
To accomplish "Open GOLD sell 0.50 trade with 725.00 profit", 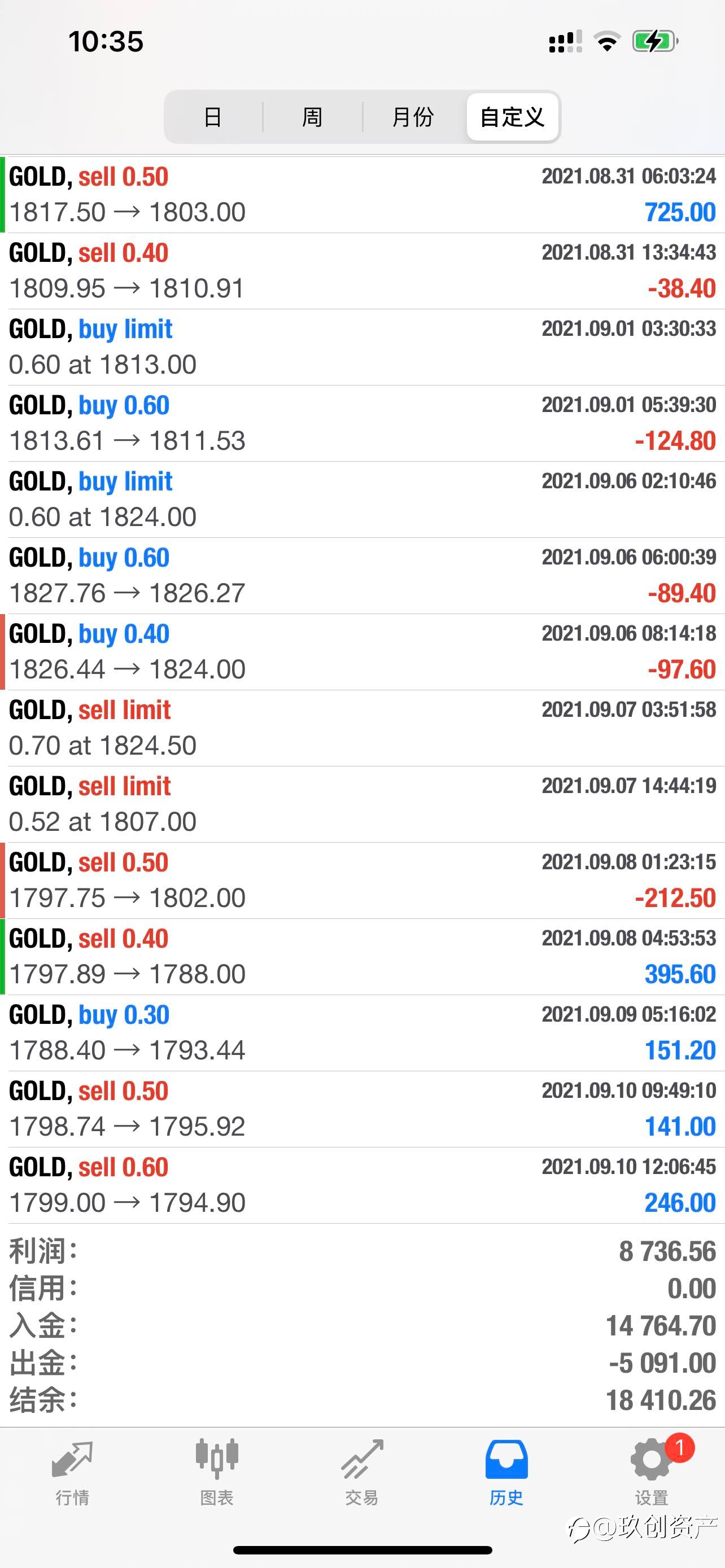I will click(x=363, y=195).
